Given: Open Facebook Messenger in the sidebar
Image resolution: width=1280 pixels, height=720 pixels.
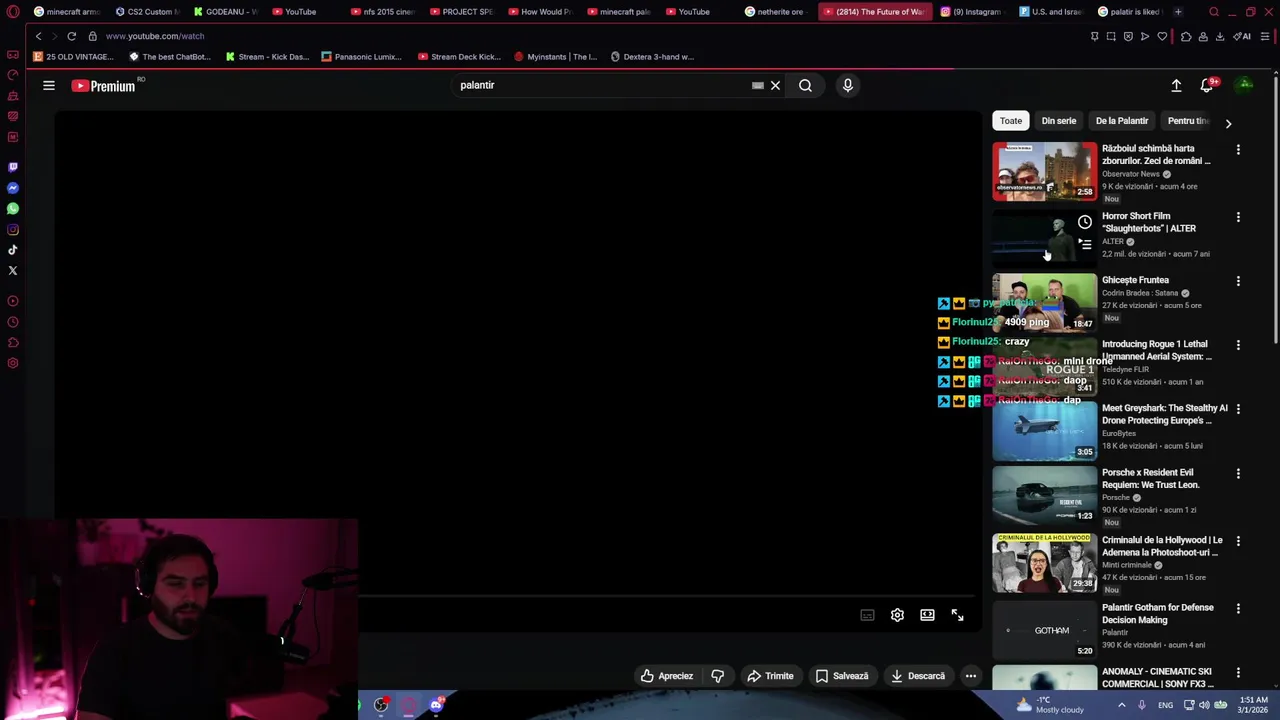Looking at the screenshot, I should [13, 188].
